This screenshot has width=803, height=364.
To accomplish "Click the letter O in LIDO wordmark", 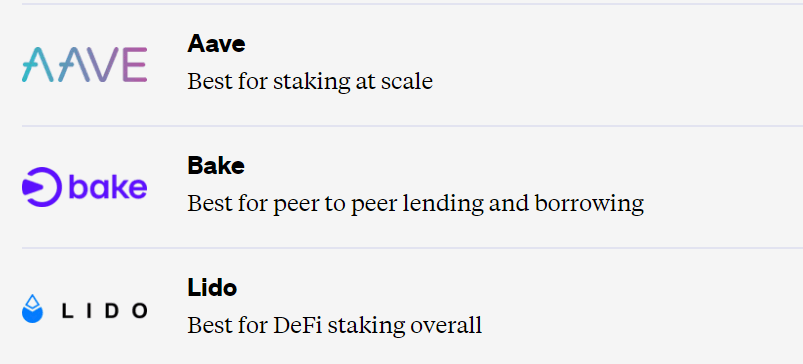I will coord(137,311).
